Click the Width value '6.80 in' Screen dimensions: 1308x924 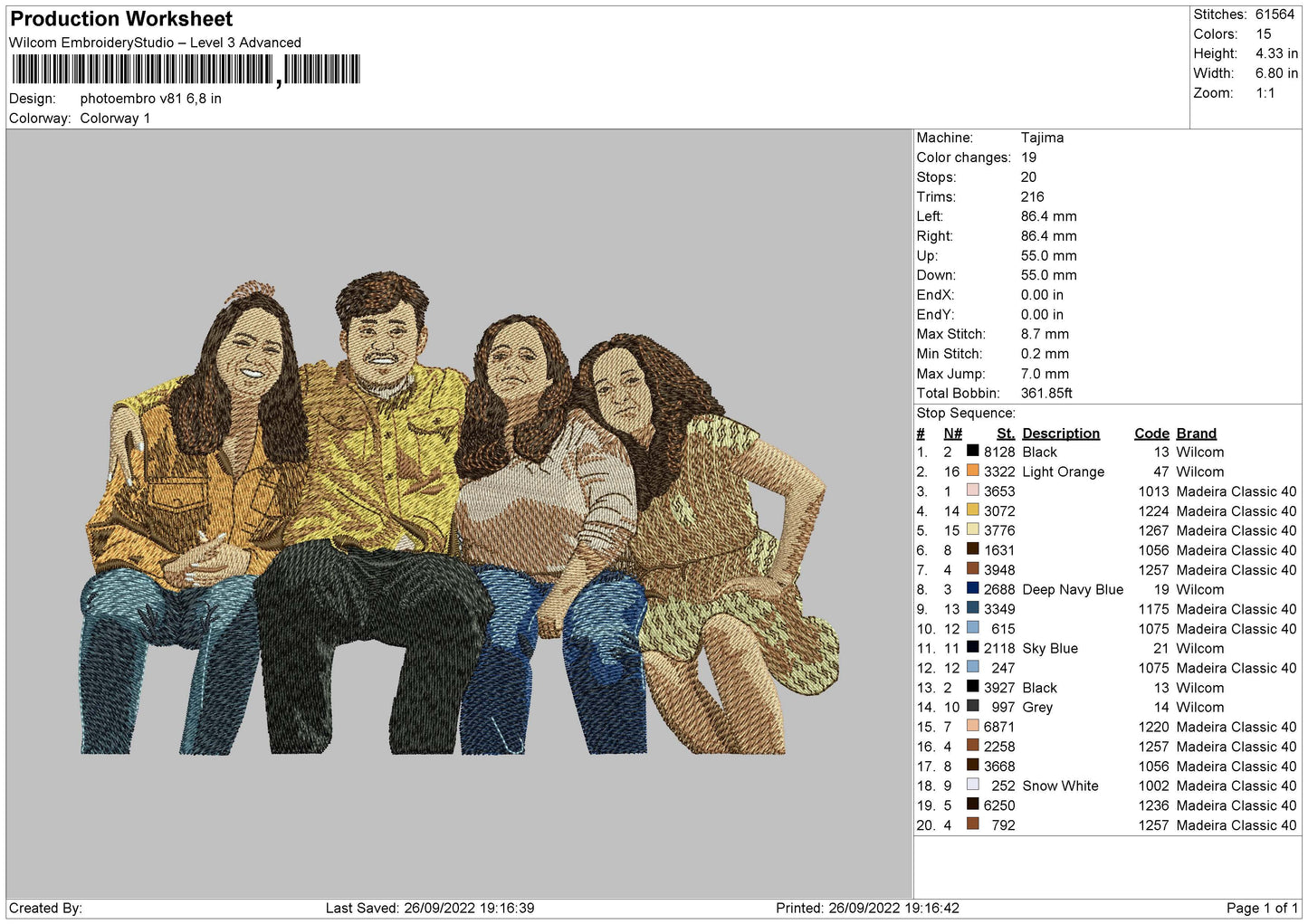click(1276, 73)
